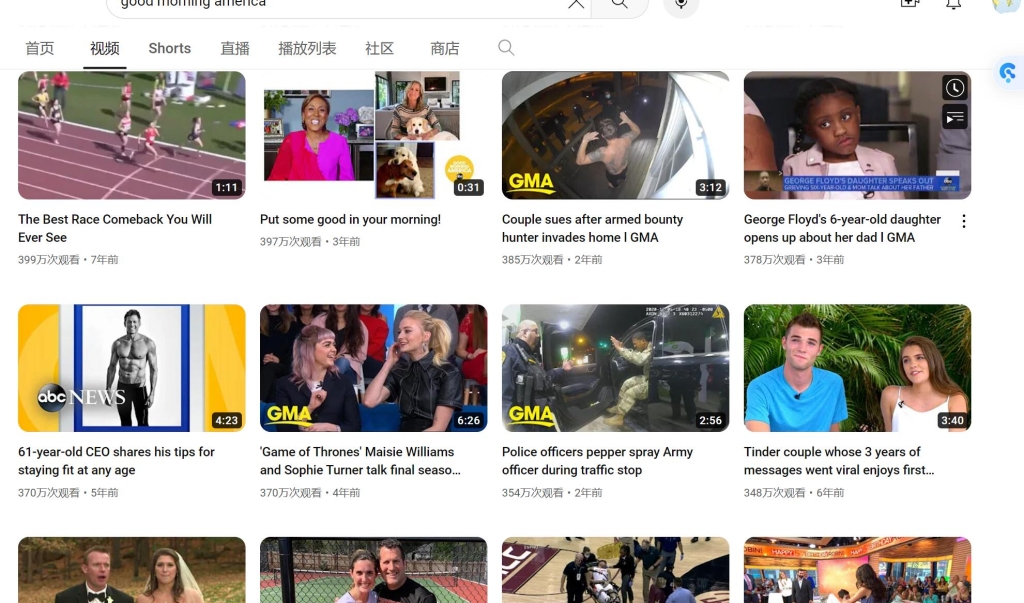Clear the search box text

(x=576, y=4)
